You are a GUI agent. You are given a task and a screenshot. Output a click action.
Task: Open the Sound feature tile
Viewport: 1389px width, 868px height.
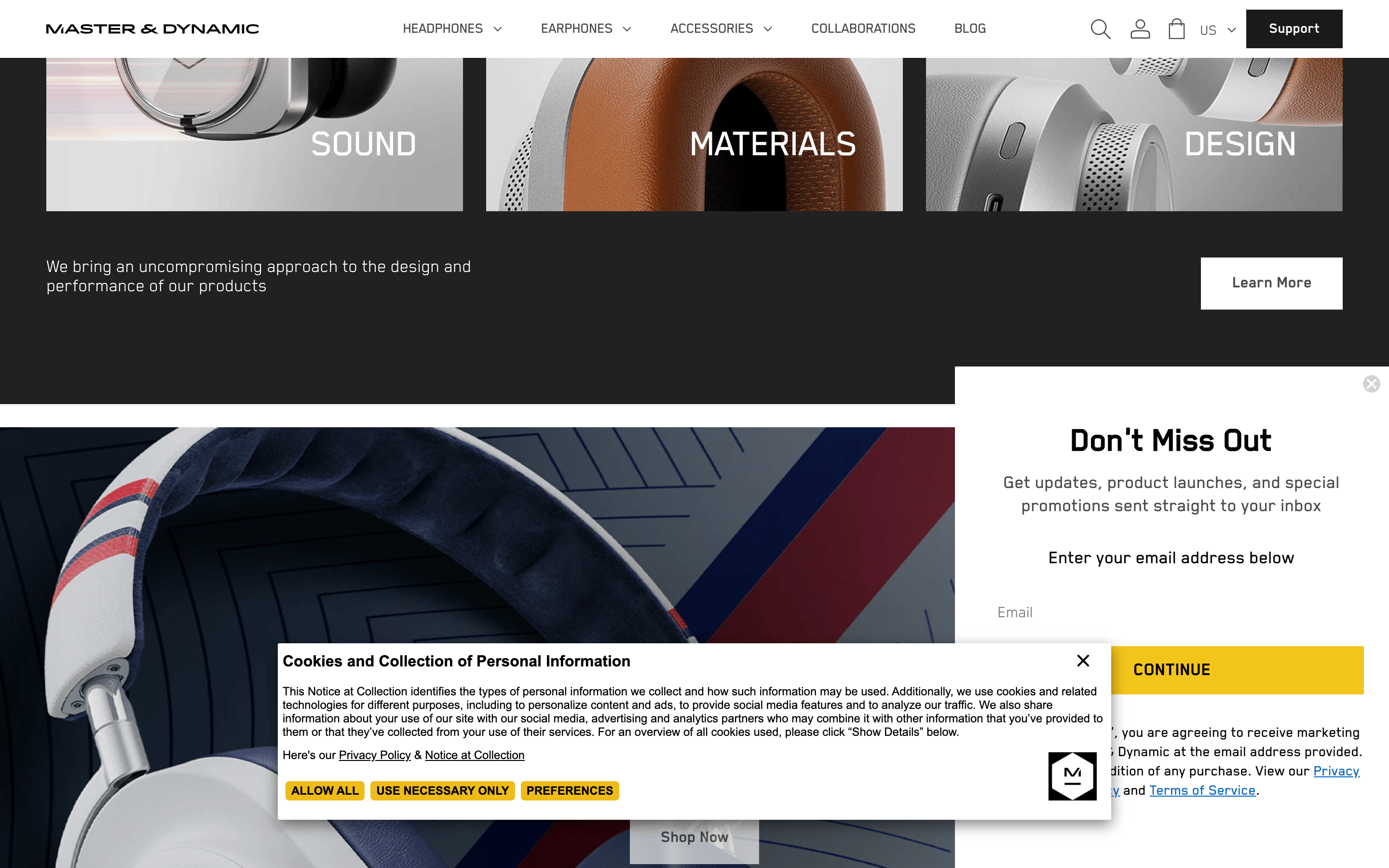point(254,135)
